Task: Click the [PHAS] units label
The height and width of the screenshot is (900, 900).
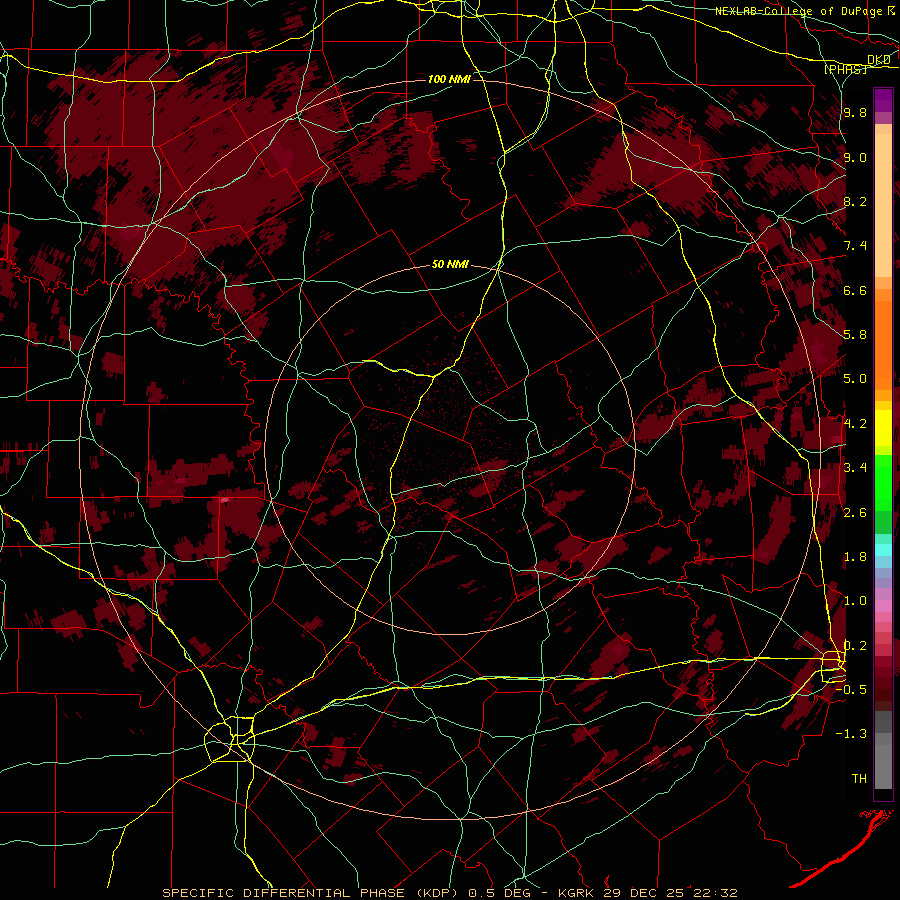Action: (x=845, y=70)
